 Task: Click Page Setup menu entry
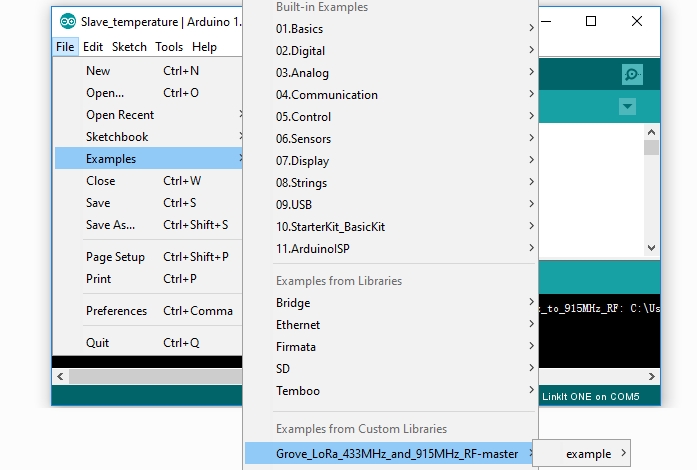(115, 257)
